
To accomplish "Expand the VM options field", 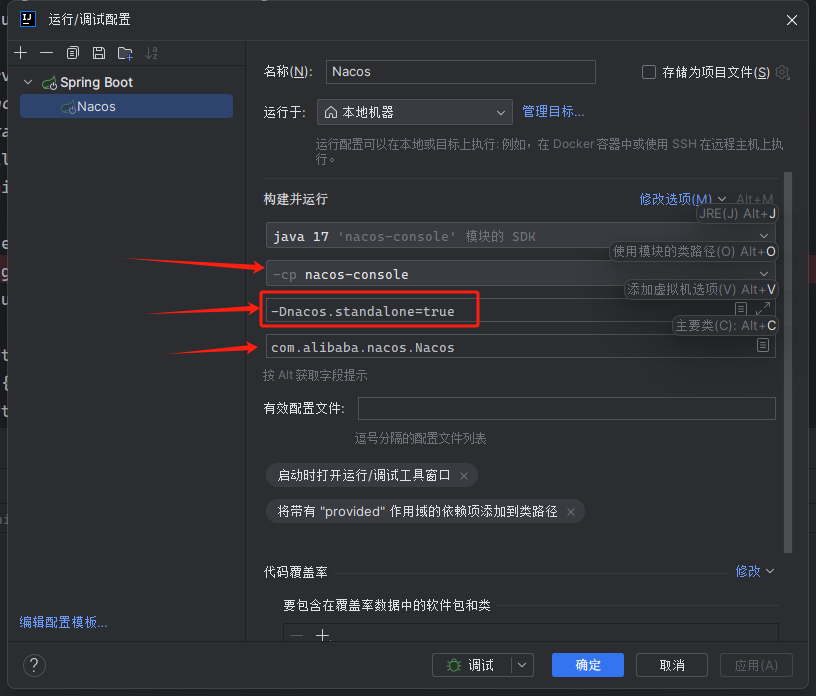I will 763,309.
